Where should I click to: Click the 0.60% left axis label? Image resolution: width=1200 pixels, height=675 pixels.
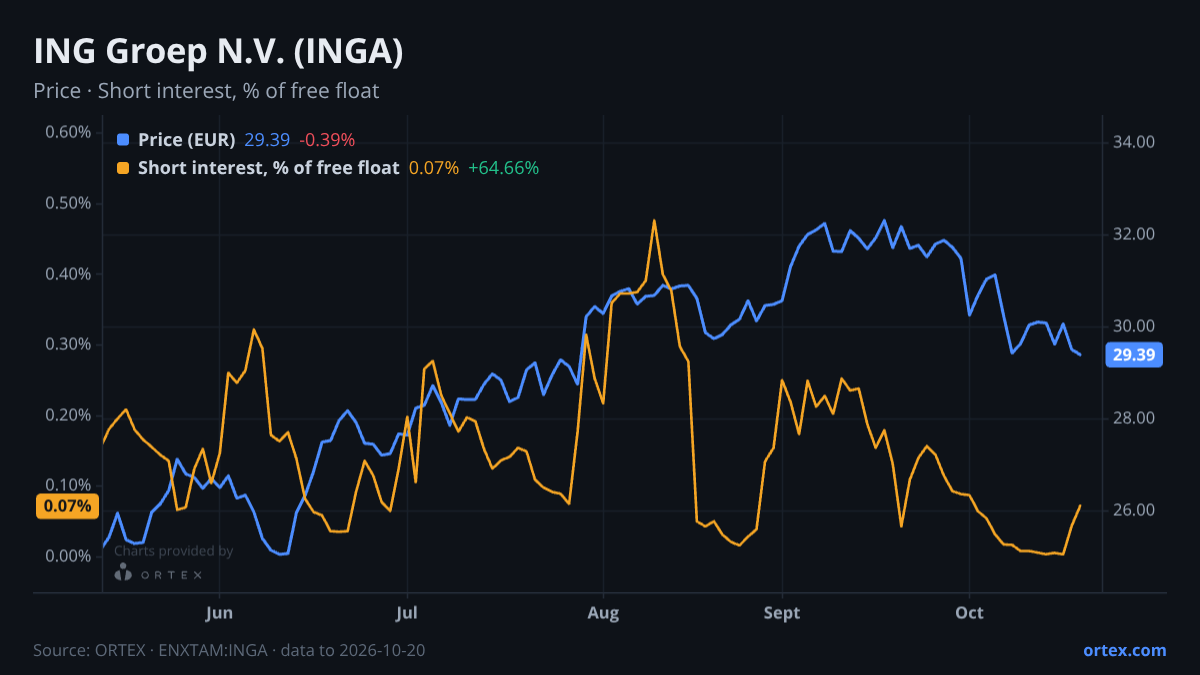click(x=68, y=132)
